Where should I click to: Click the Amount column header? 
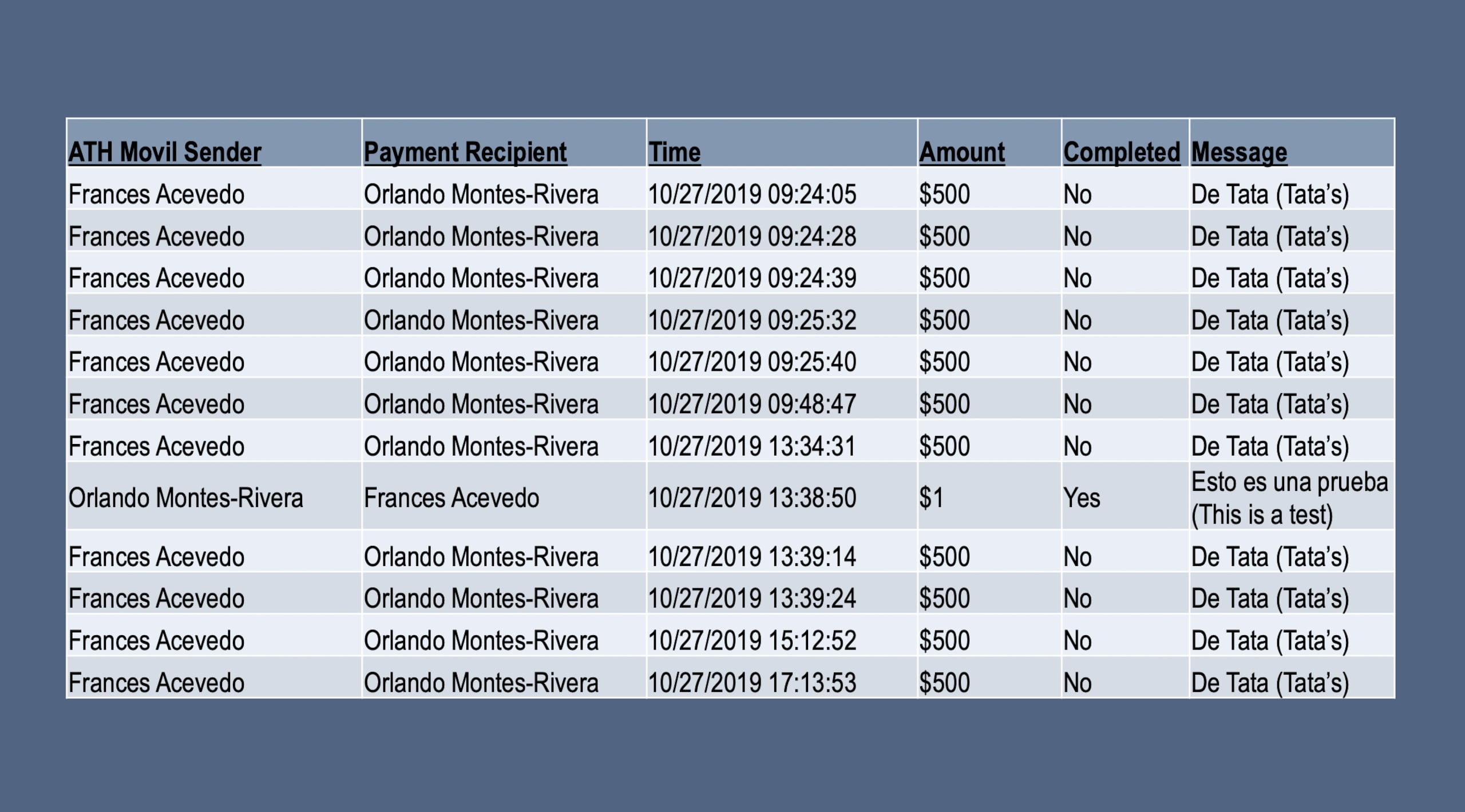coord(962,152)
